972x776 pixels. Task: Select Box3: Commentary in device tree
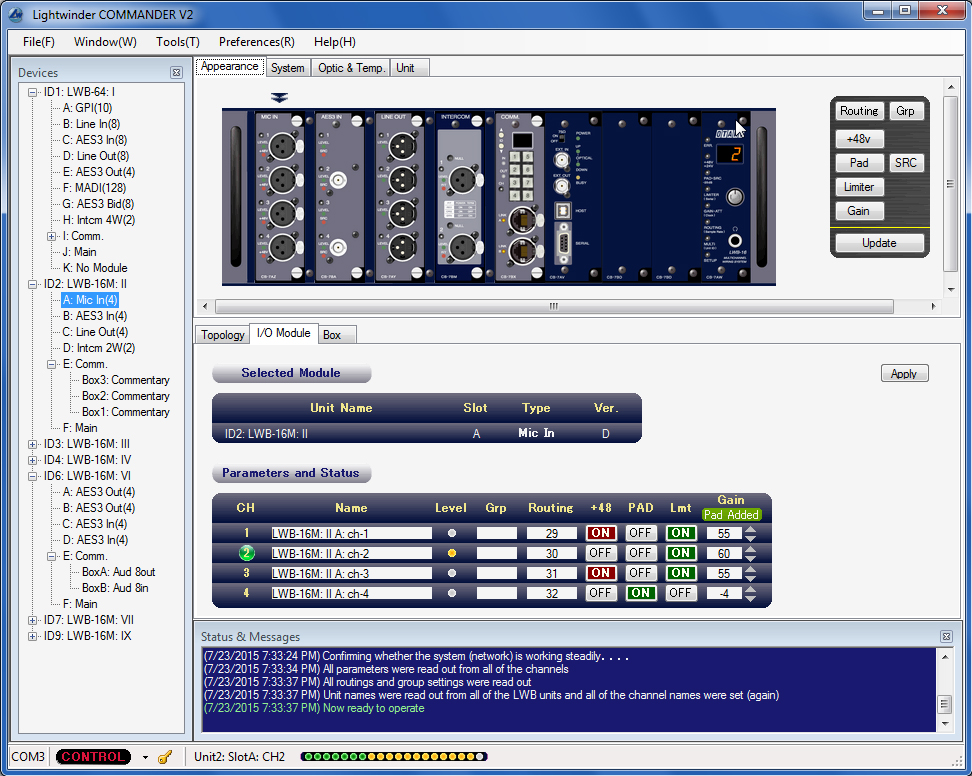coord(126,380)
